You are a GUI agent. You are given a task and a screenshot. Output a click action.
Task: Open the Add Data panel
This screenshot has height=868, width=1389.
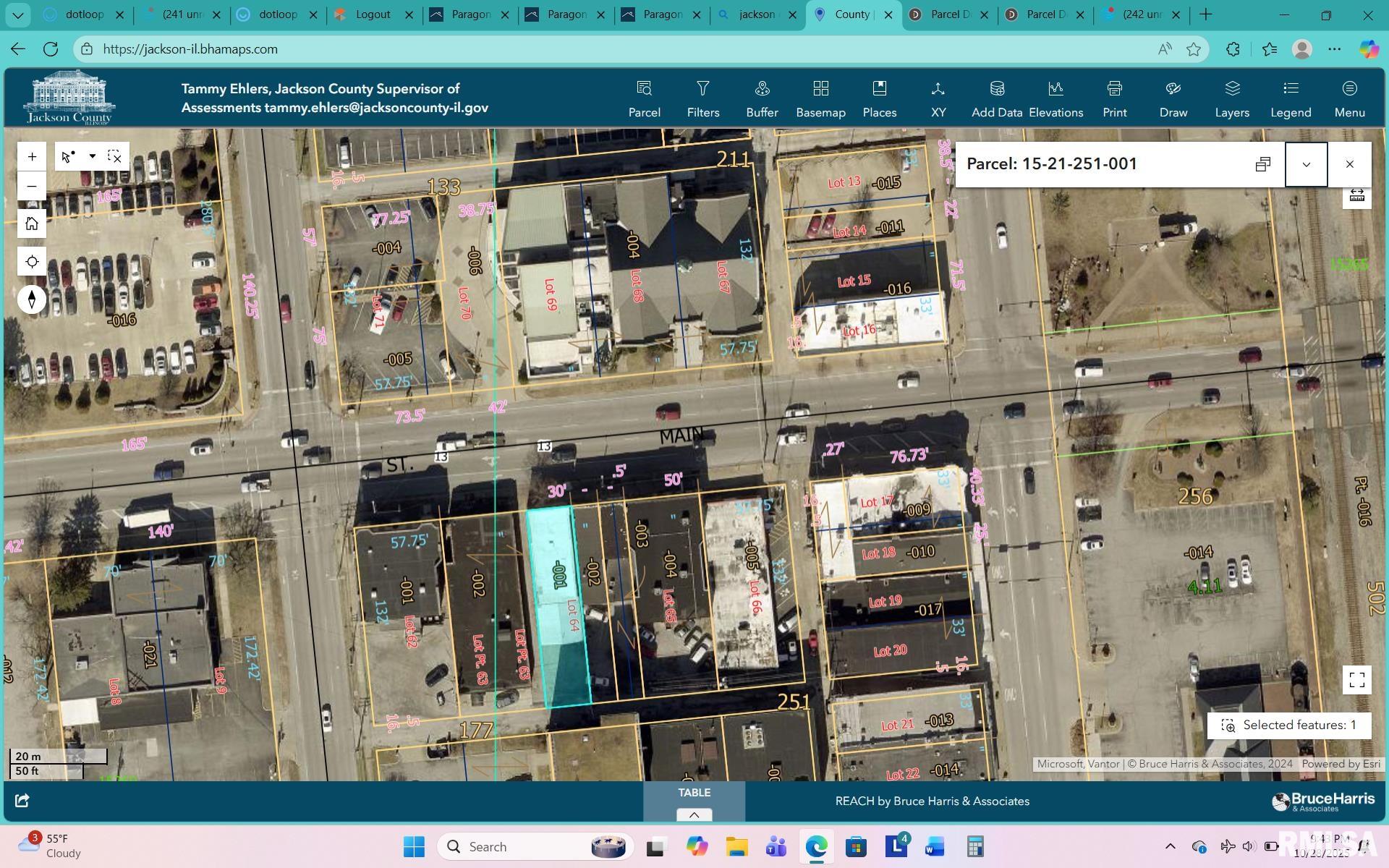(x=997, y=98)
